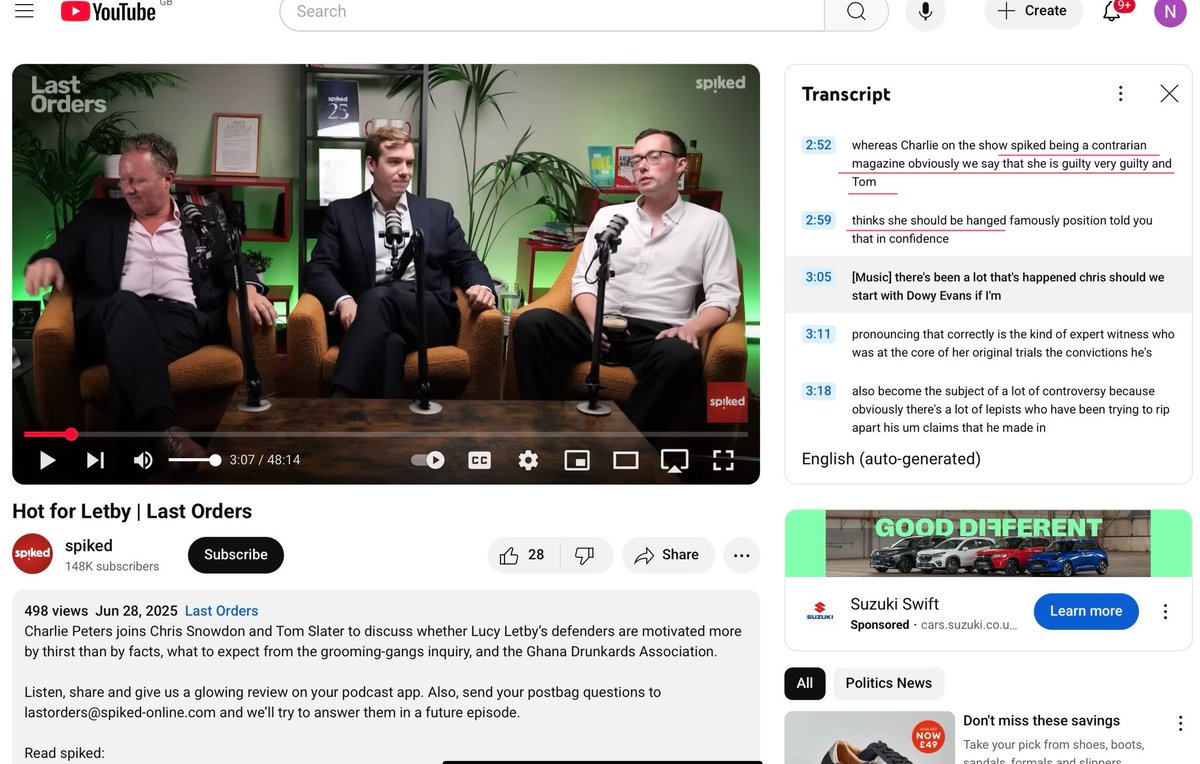Viewport: 1200px width, 764px height.
Task: Seek on the video progress bar
Action: point(386,434)
